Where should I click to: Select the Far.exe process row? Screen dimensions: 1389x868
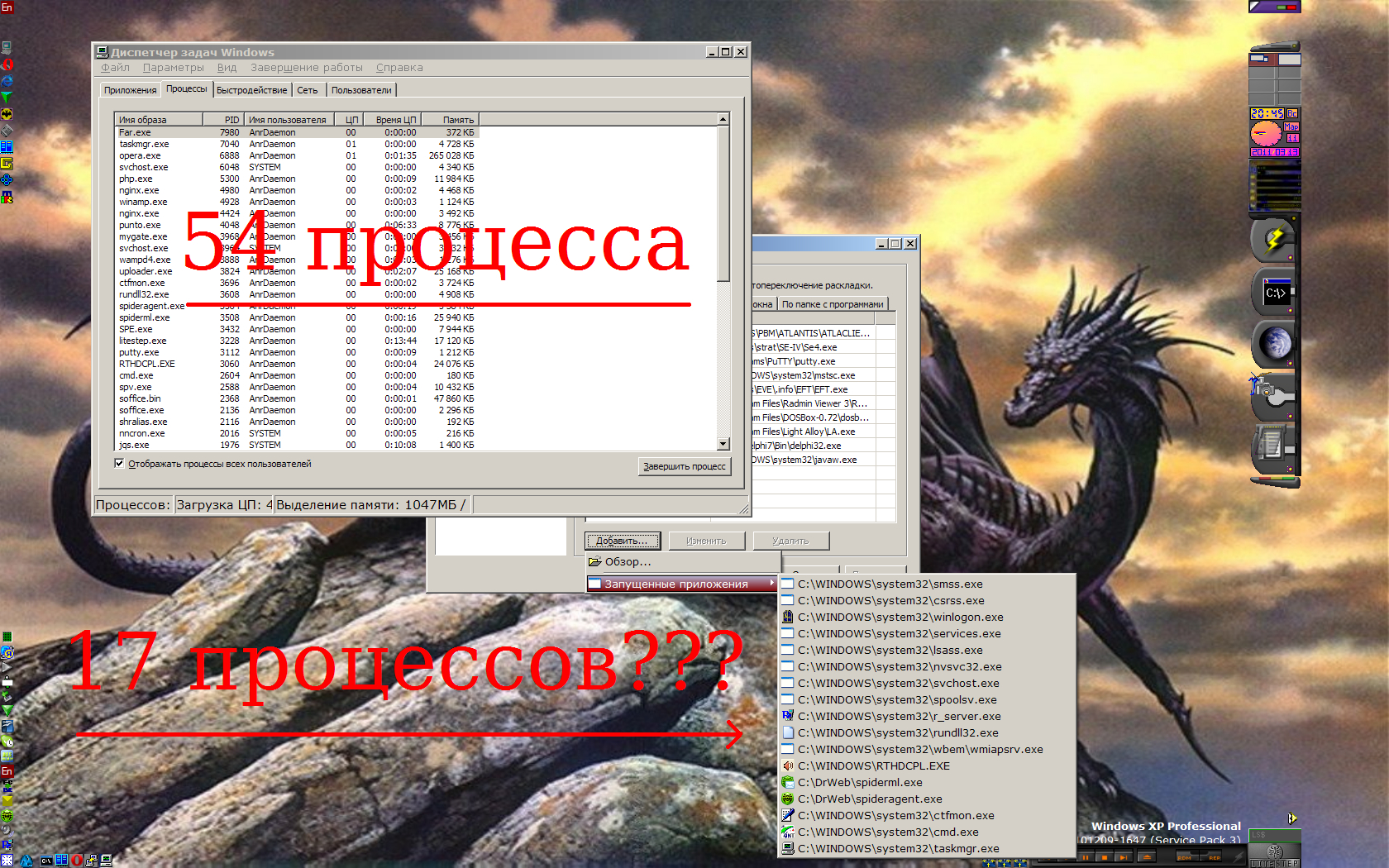[x=297, y=132]
